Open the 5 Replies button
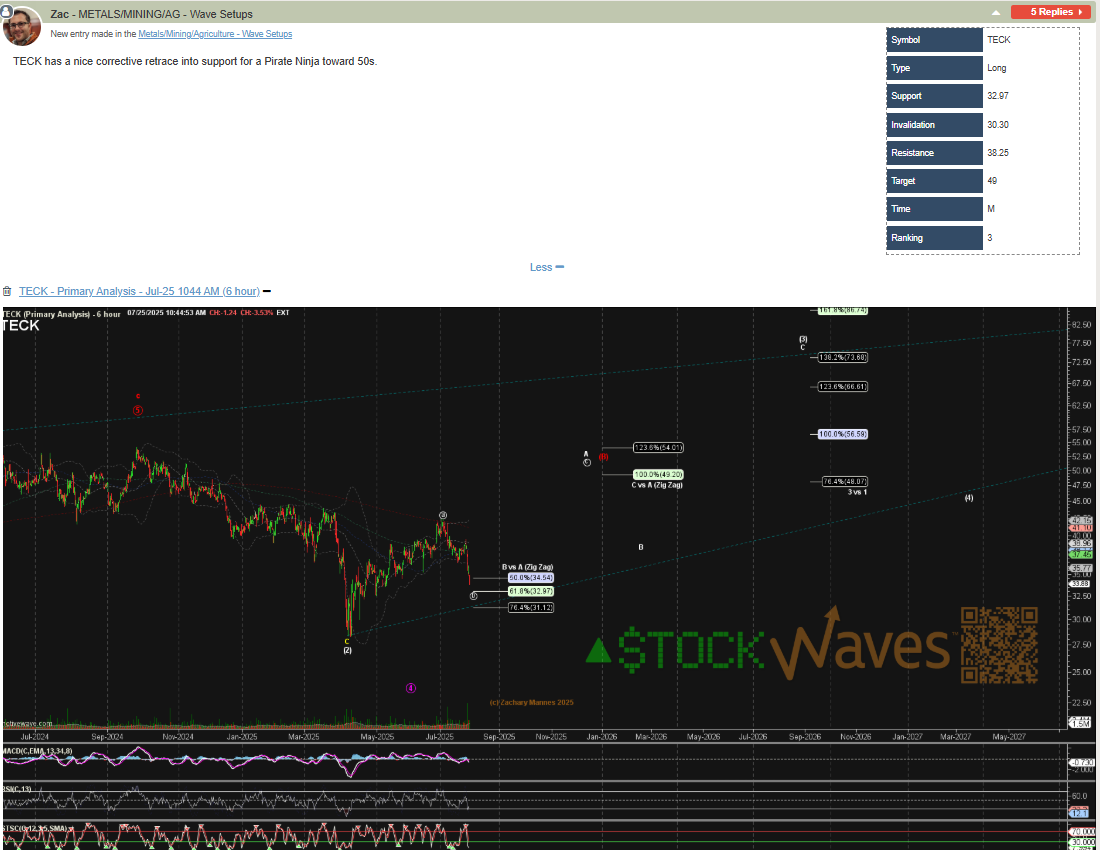Screen dimensions: 1100x850 tap(1051, 12)
